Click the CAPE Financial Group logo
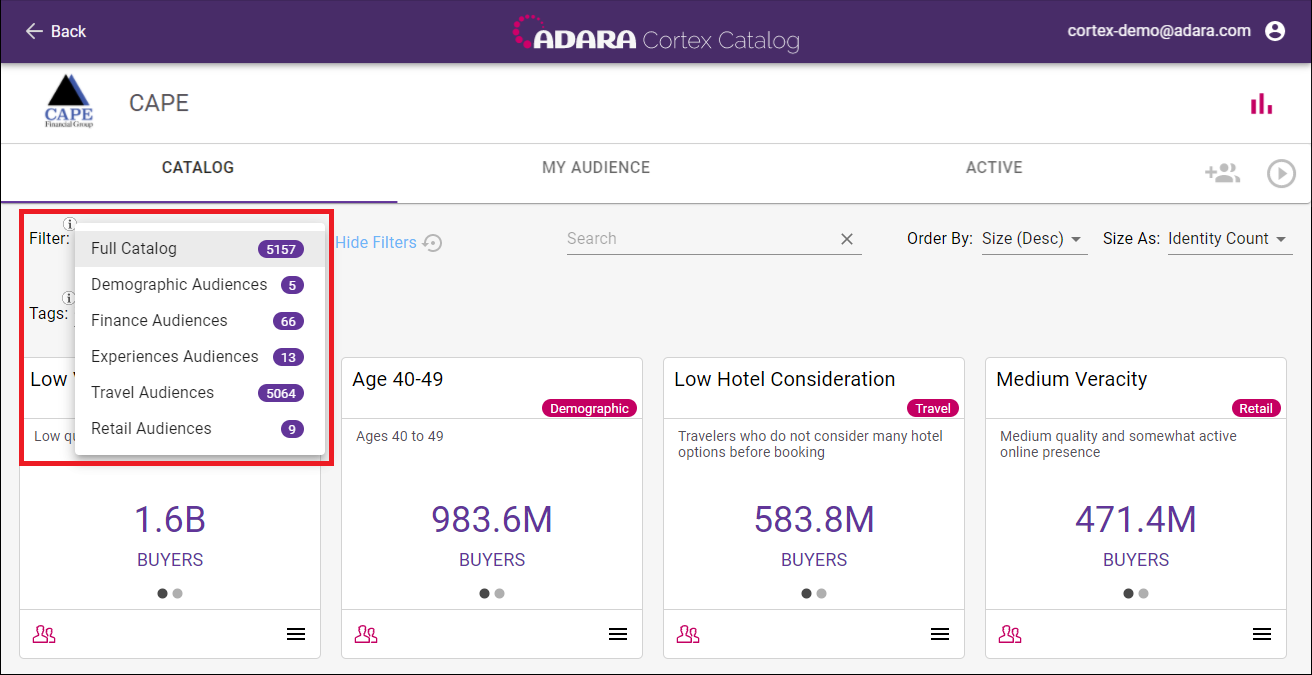Screen dimensions: 1312x675 click(69, 102)
